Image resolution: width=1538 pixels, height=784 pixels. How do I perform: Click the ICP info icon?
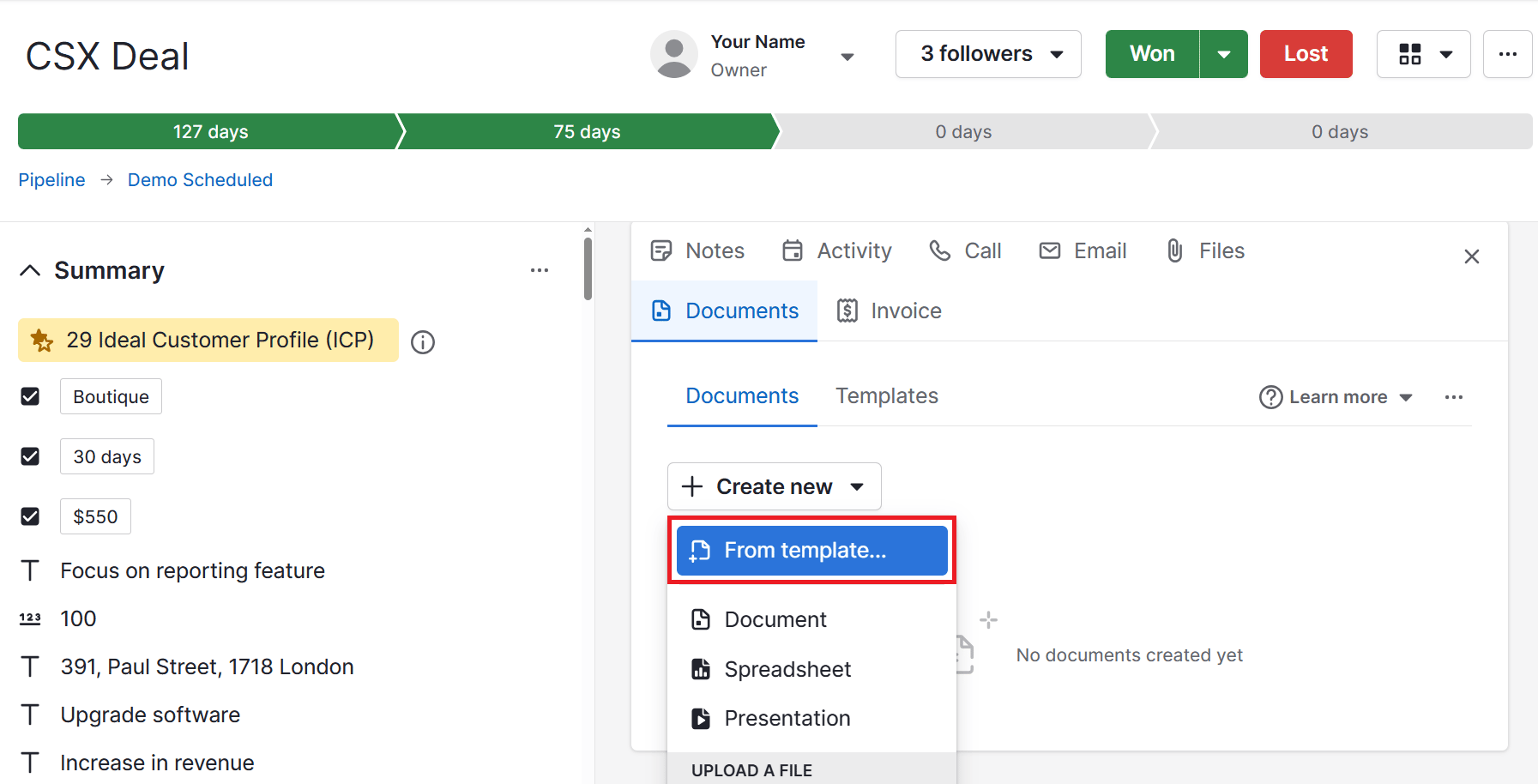[x=423, y=342]
